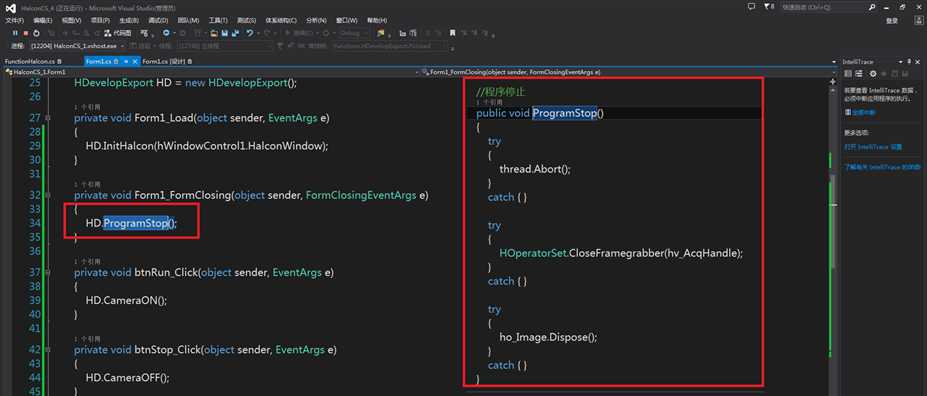Image resolution: width=927 pixels, height=396 pixels.
Task: Pause debugging with the Break All icon
Action: 15,33
